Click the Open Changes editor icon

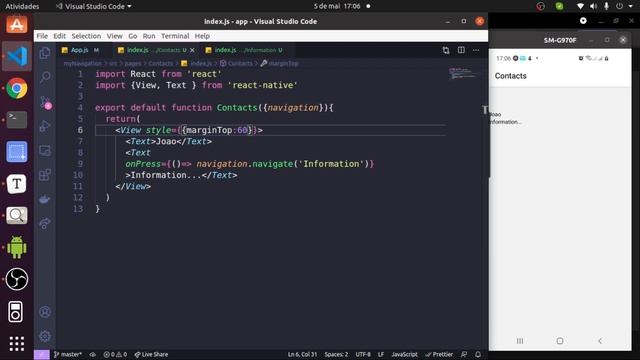click(x=446, y=50)
